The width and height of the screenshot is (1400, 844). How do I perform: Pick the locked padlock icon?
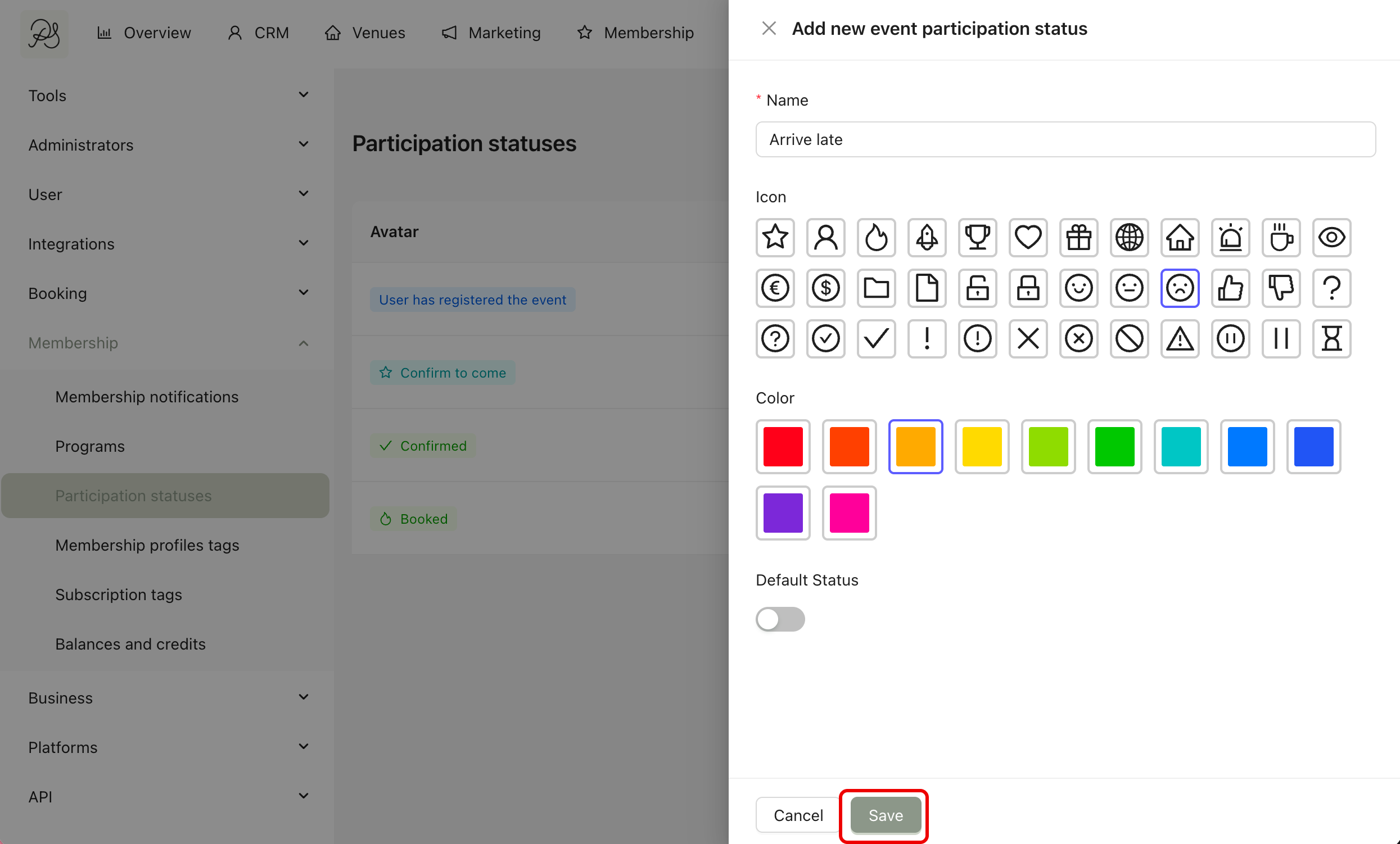click(1028, 288)
